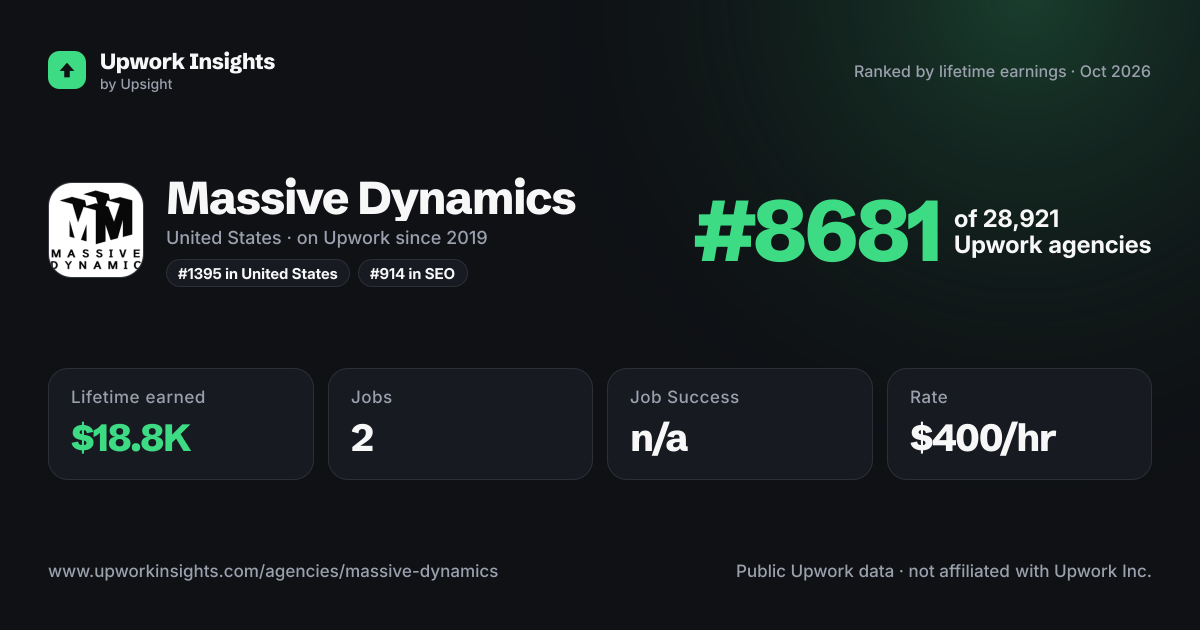Click the green Upwork Insights arrow logo
Viewport: 1200px width, 630px height.
(x=67, y=70)
